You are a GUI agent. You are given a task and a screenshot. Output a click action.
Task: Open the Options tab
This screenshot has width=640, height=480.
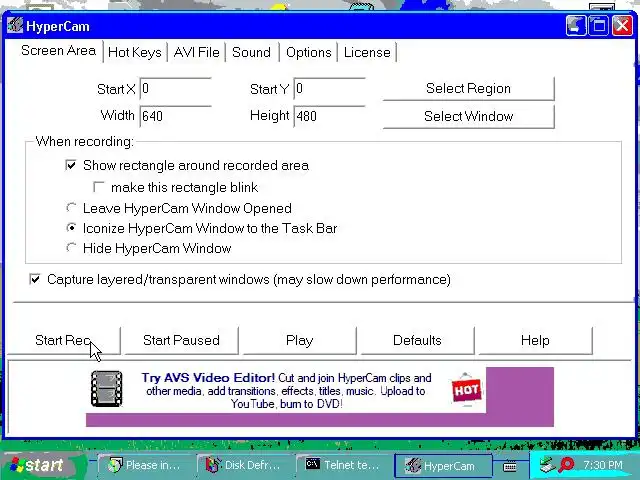click(309, 52)
